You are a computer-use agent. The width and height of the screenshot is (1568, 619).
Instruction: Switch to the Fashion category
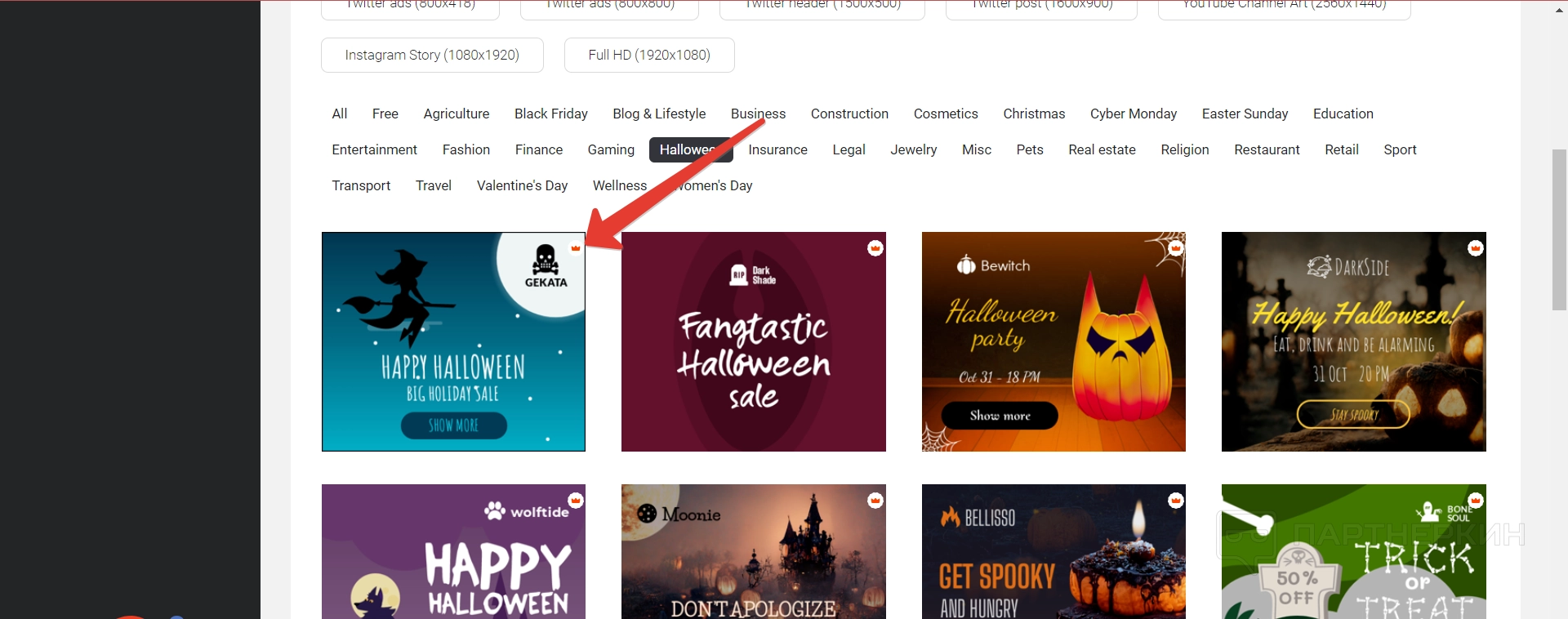[x=466, y=149]
